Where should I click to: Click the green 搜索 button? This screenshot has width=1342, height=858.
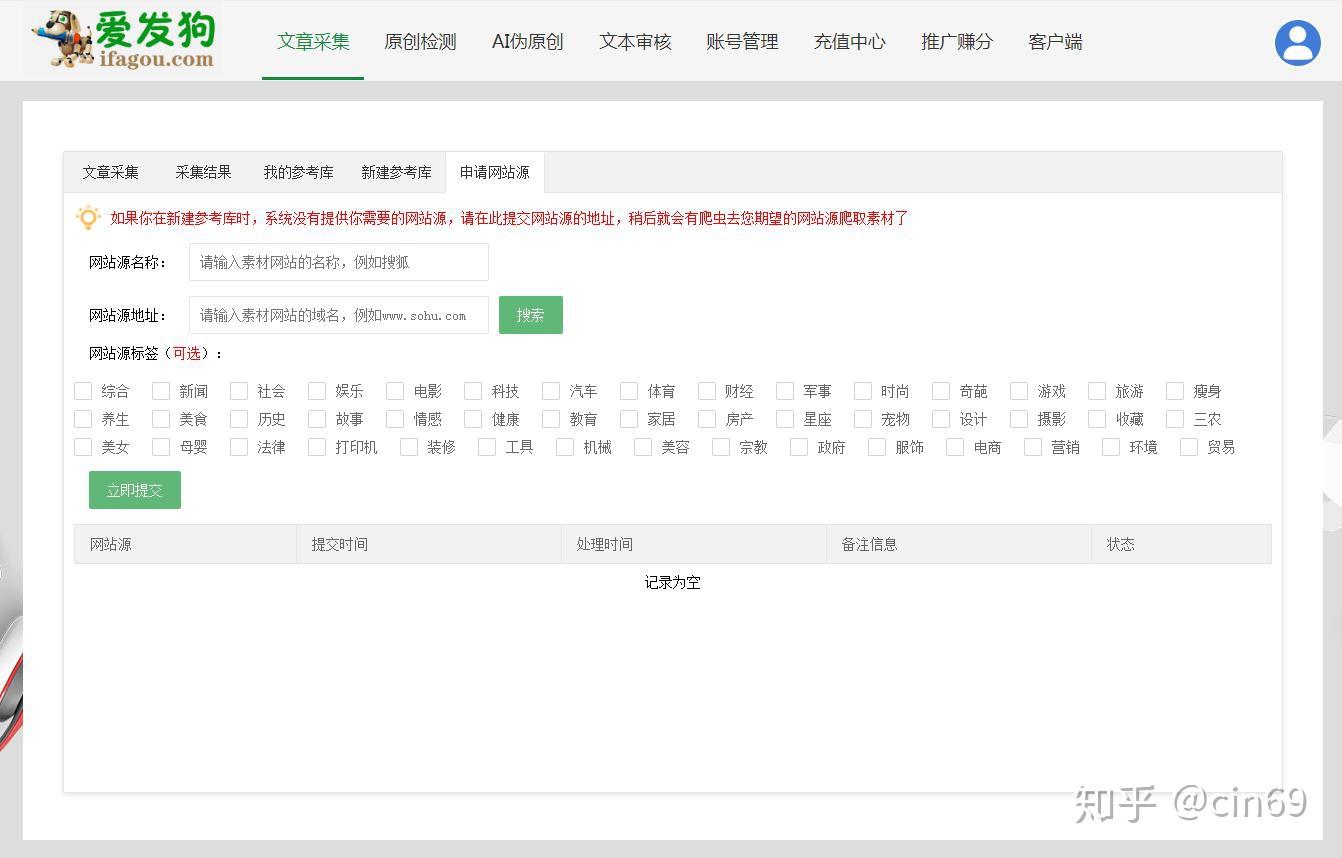click(x=531, y=315)
